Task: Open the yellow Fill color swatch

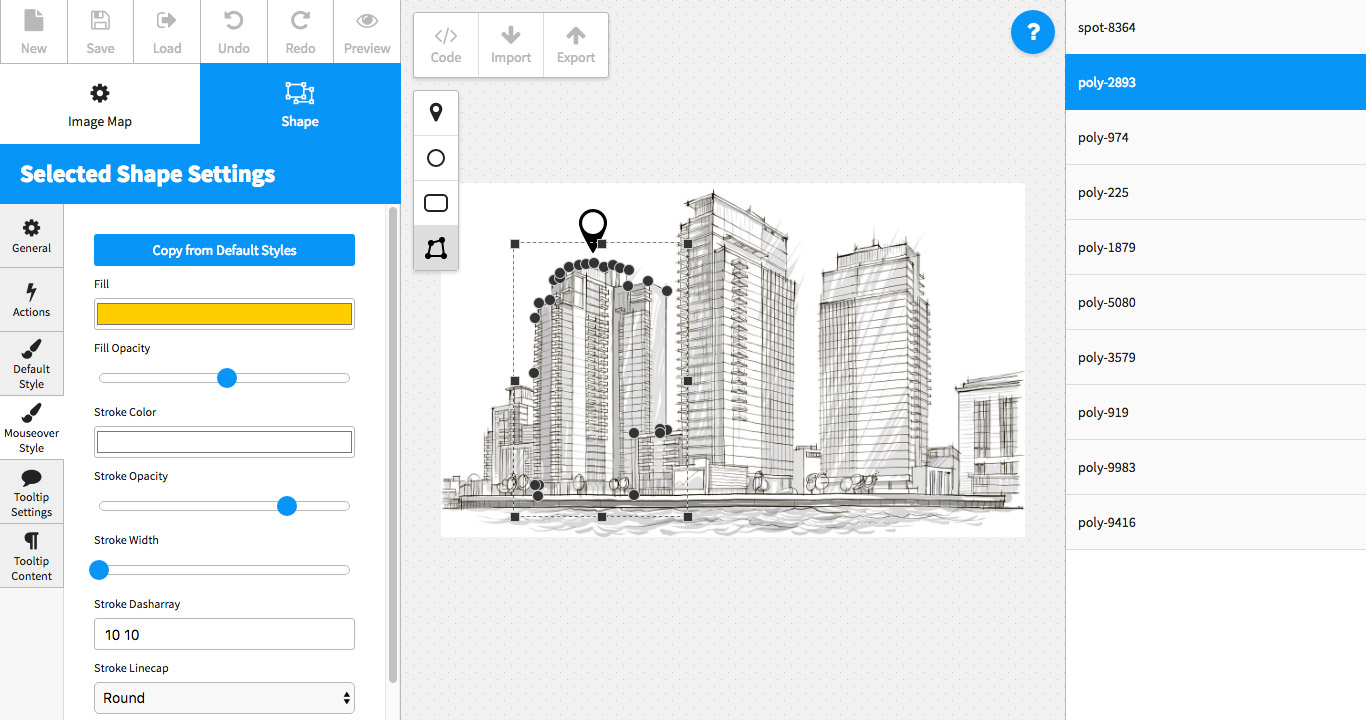Action: pos(224,314)
